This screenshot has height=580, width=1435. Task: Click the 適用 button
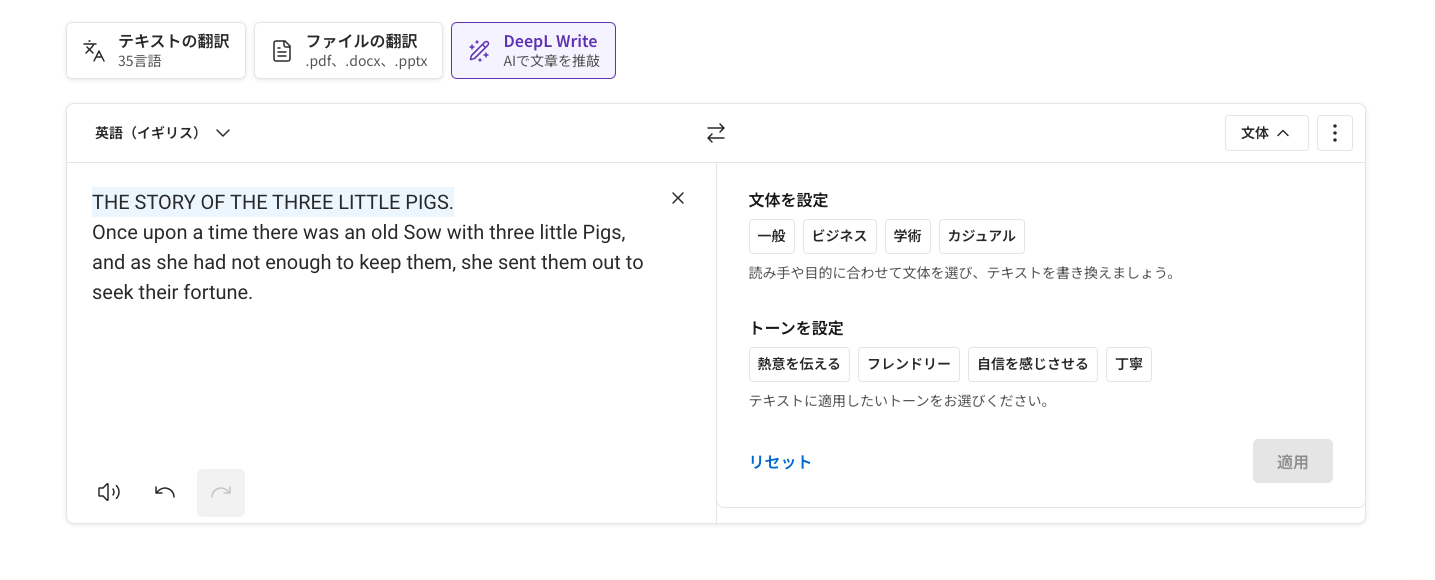(x=1293, y=461)
